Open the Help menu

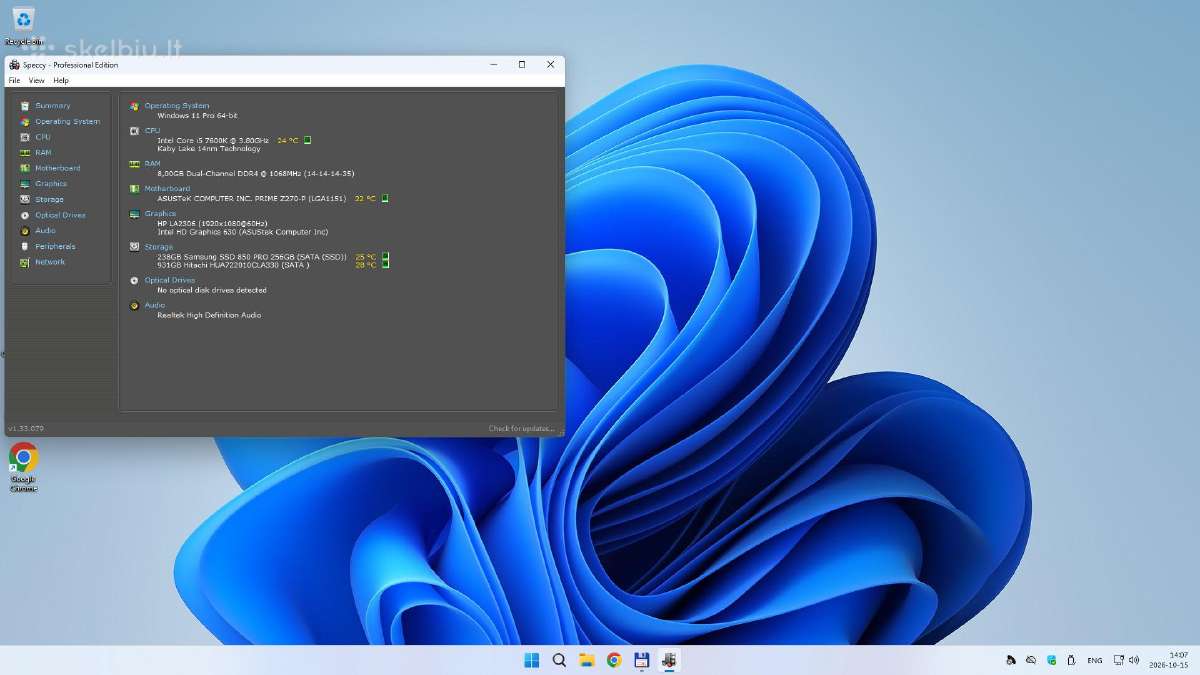click(61, 80)
